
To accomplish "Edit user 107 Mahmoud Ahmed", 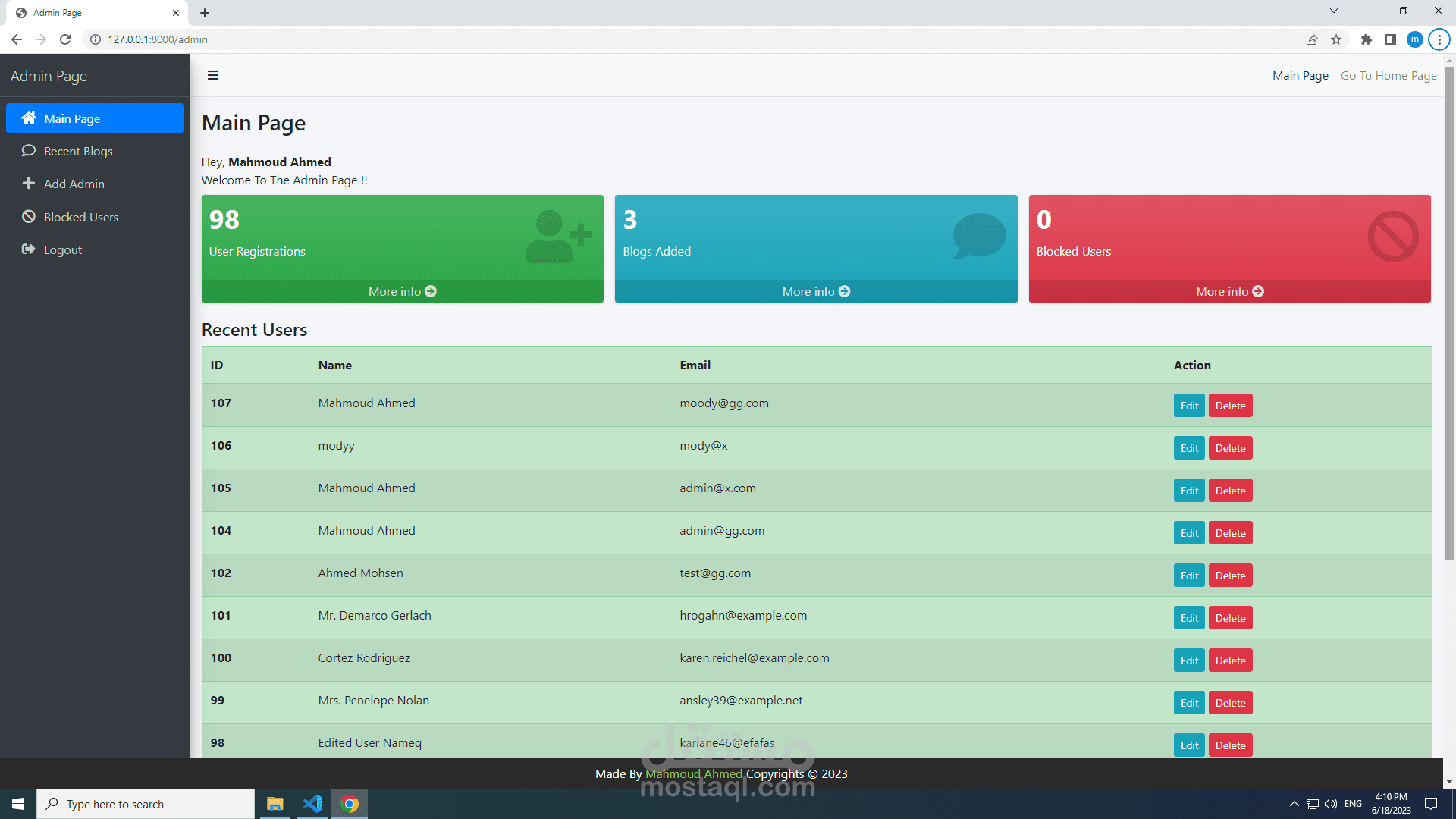I will click(x=1188, y=406).
